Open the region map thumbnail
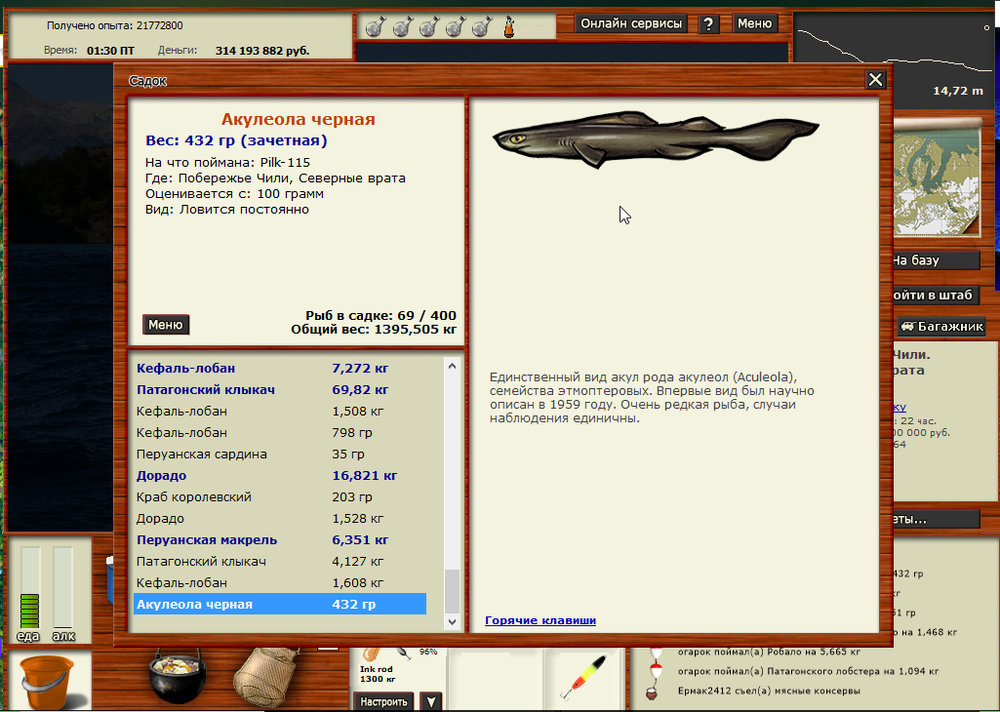This screenshot has width=1000, height=712. [x=936, y=179]
